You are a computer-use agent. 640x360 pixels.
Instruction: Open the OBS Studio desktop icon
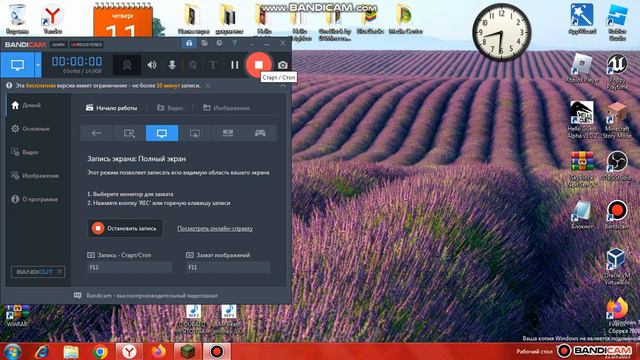[617, 166]
